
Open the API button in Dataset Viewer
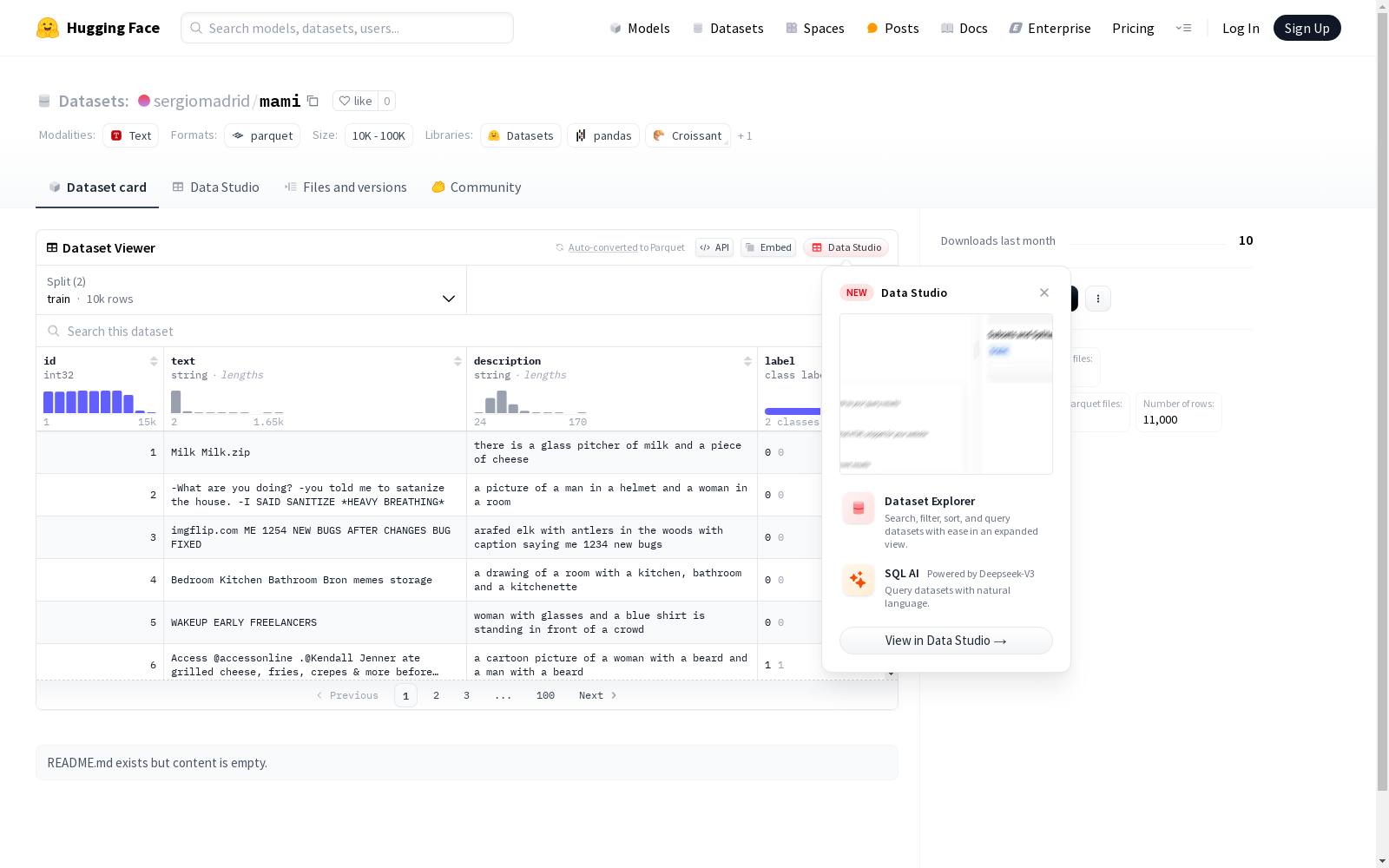click(x=714, y=247)
